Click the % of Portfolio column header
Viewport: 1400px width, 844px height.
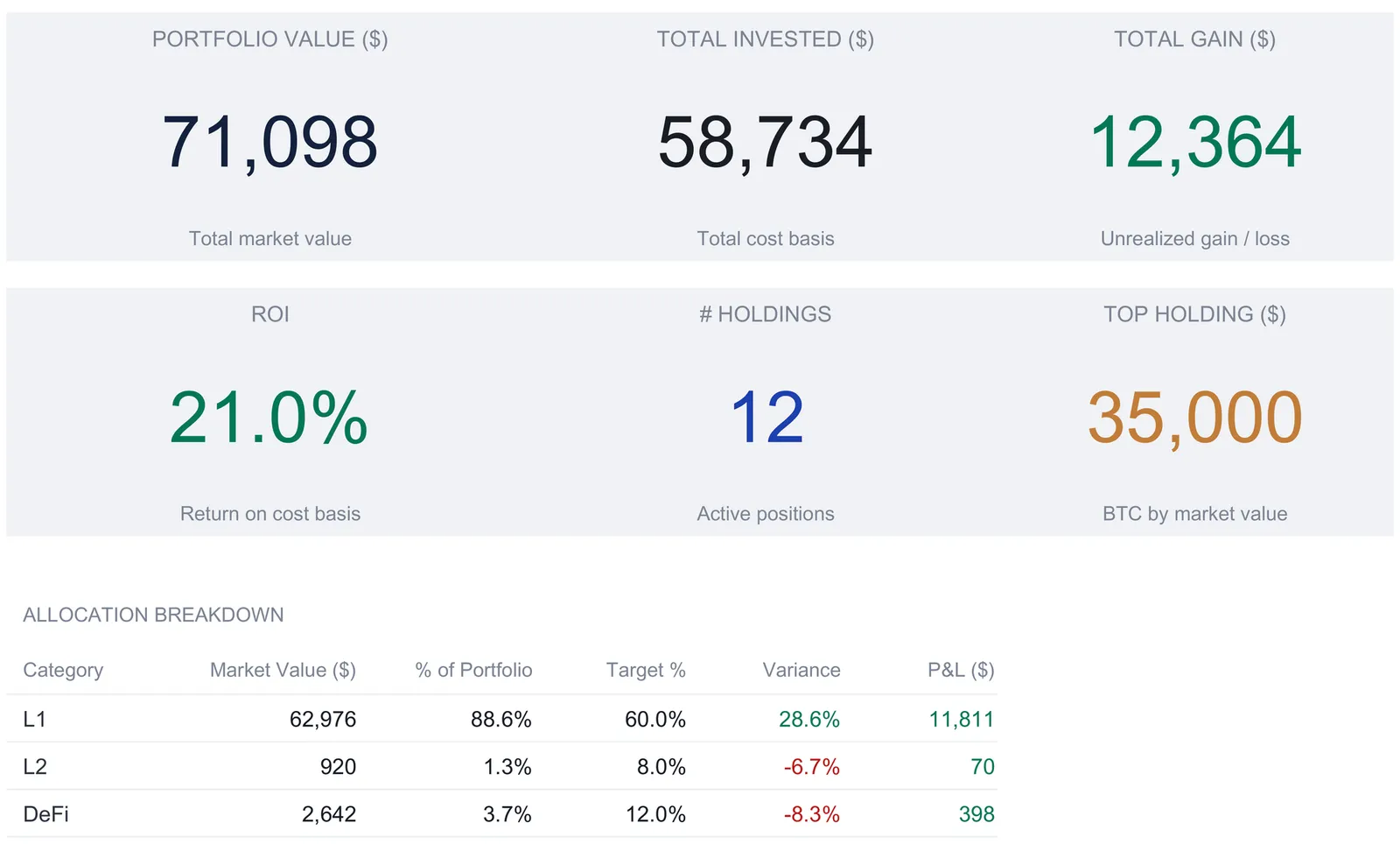click(x=473, y=671)
